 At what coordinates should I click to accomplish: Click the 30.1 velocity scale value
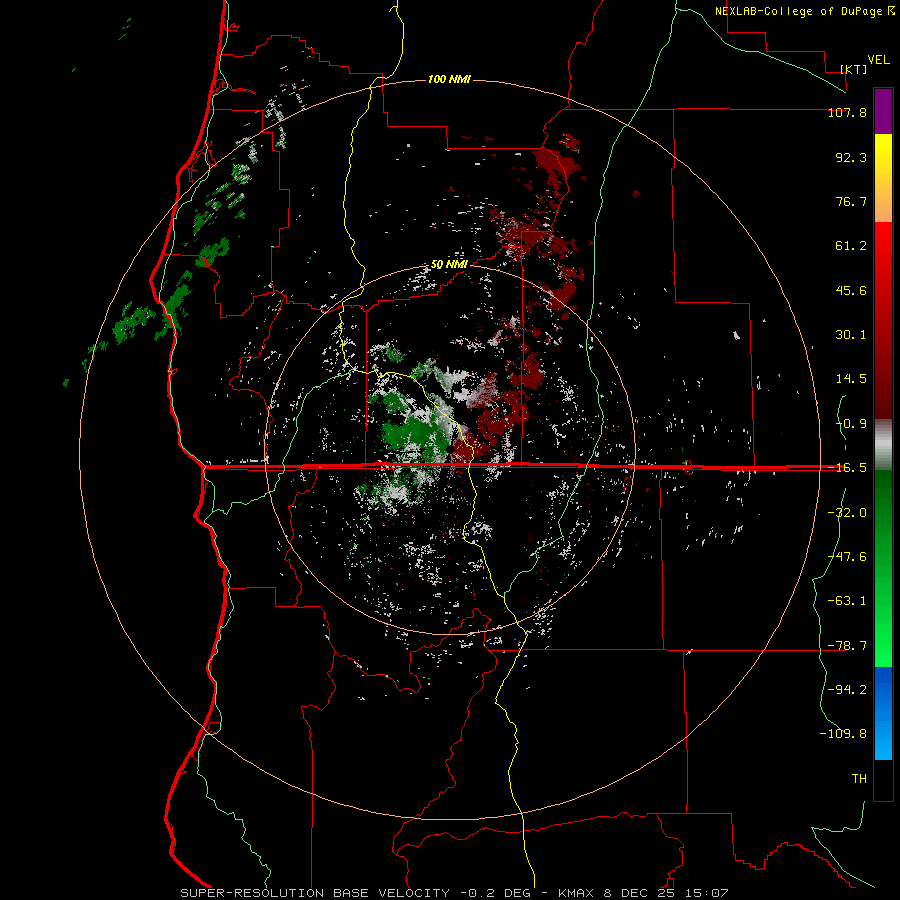point(851,335)
